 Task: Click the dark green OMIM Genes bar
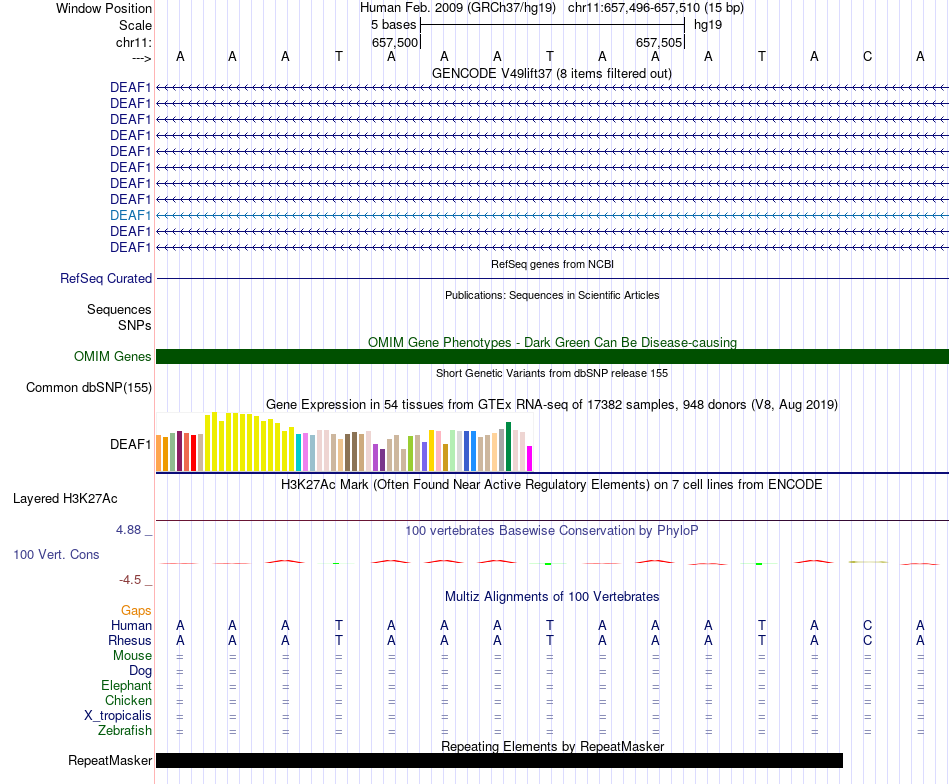pos(552,356)
